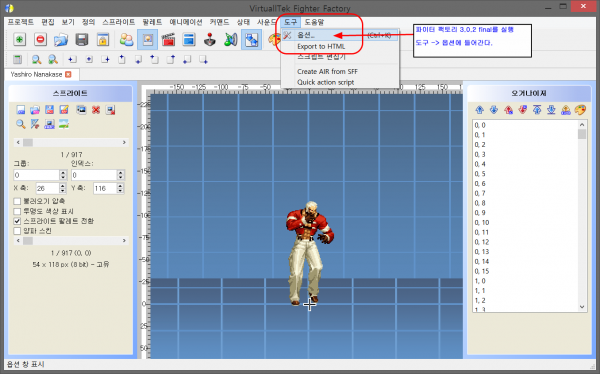This screenshot has width=600, height=374.
Task: Click the palette icon in organizer panel
Action: point(580,110)
